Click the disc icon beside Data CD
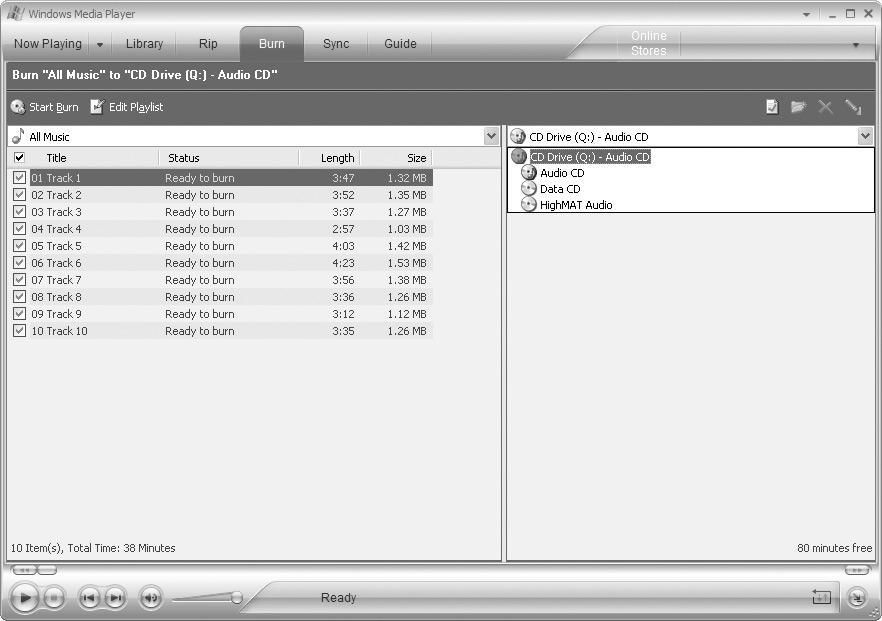The height and width of the screenshot is (621, 882). [529, 188]
